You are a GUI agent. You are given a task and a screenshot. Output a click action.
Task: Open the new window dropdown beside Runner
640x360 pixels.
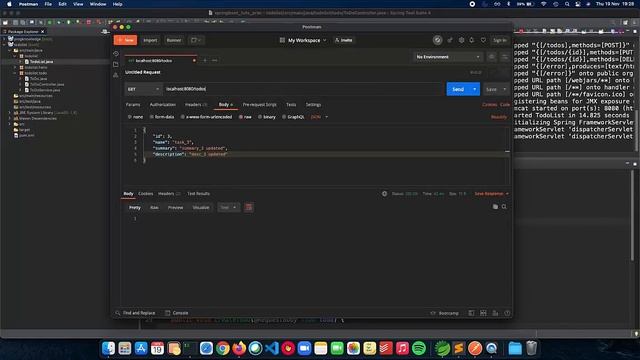(196, 40)
